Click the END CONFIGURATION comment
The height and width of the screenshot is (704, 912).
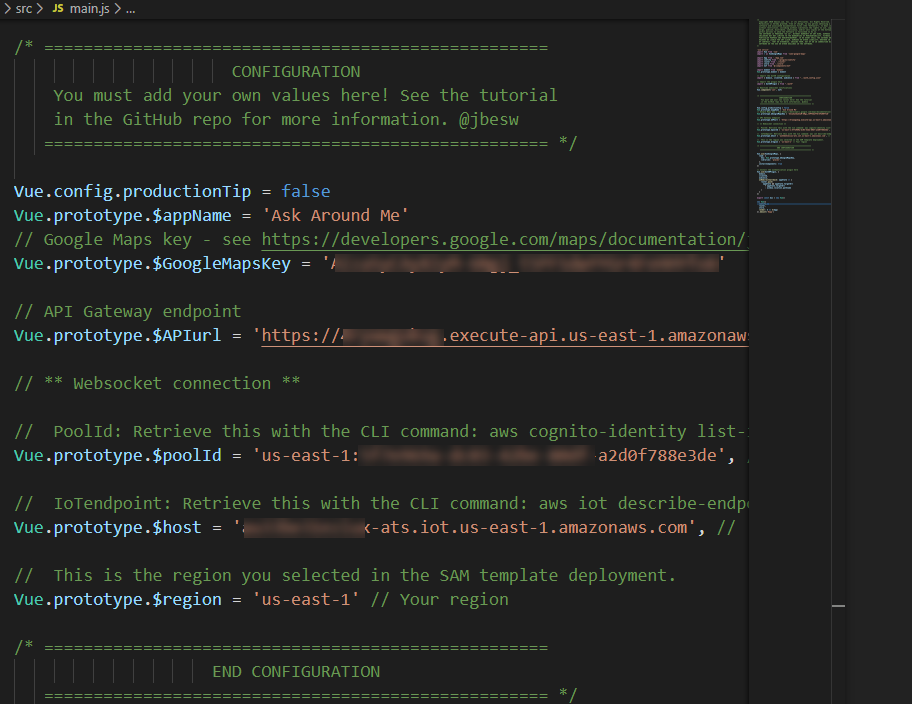[x=295, y=671]
